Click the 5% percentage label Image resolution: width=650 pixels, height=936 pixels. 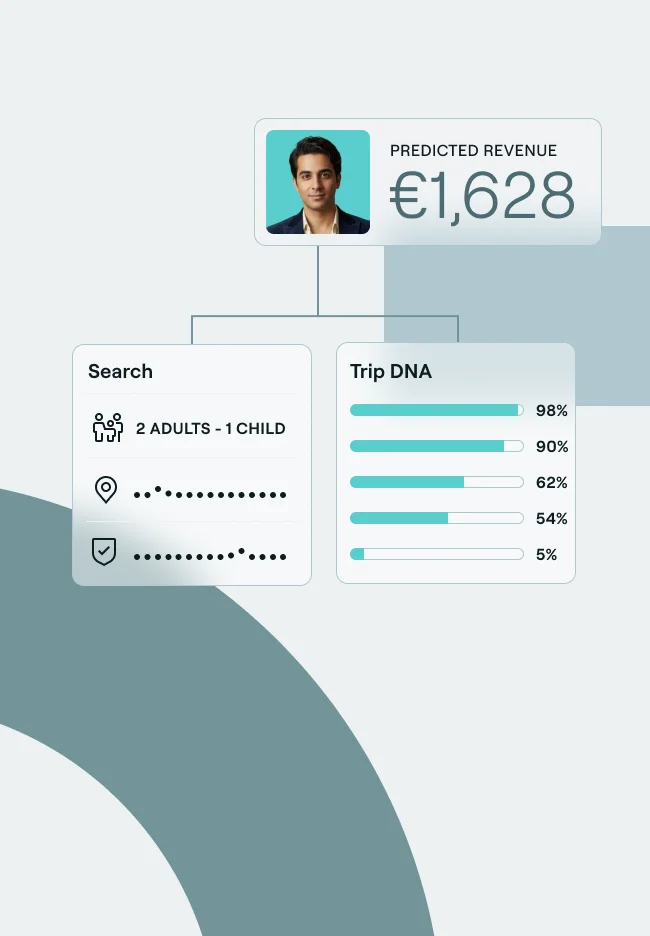(546, 554)
